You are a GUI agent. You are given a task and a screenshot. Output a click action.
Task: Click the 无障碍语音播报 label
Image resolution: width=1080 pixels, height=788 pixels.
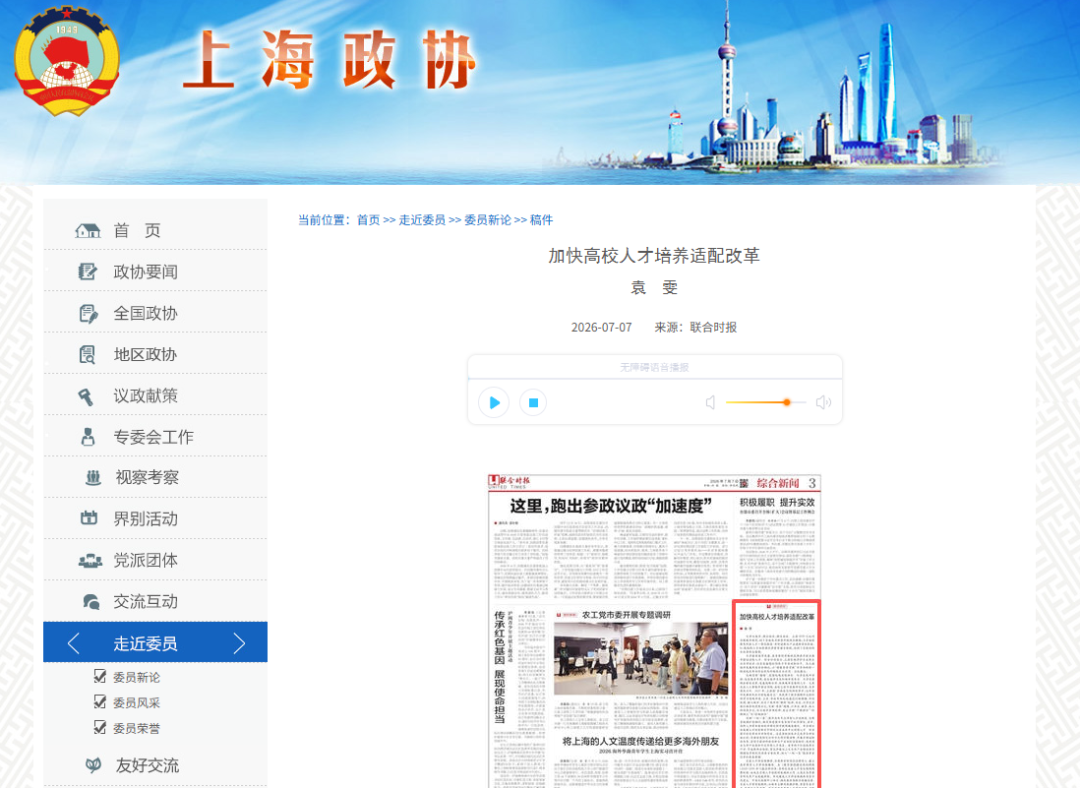point(654,367)
